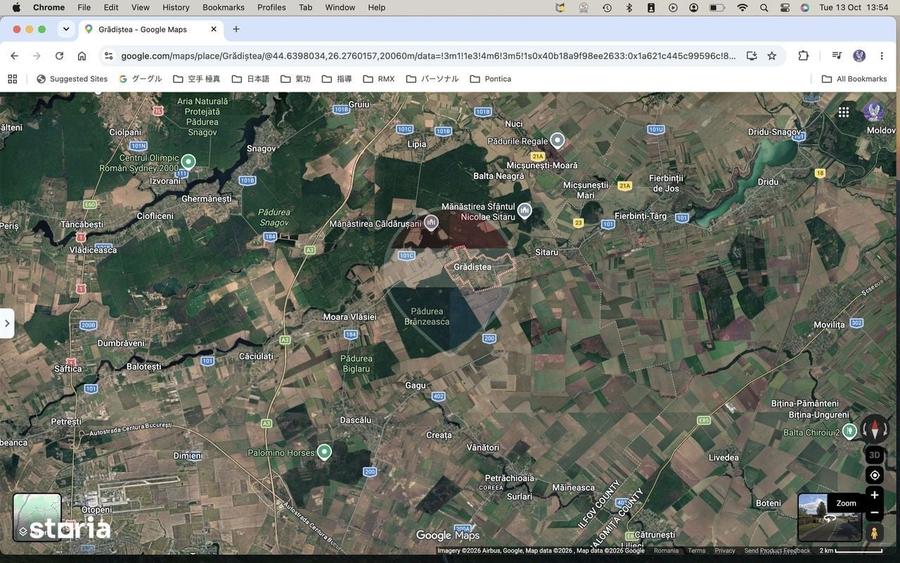Open the File menu
This screenshot has height=563, width=900.
pos(84,7)
